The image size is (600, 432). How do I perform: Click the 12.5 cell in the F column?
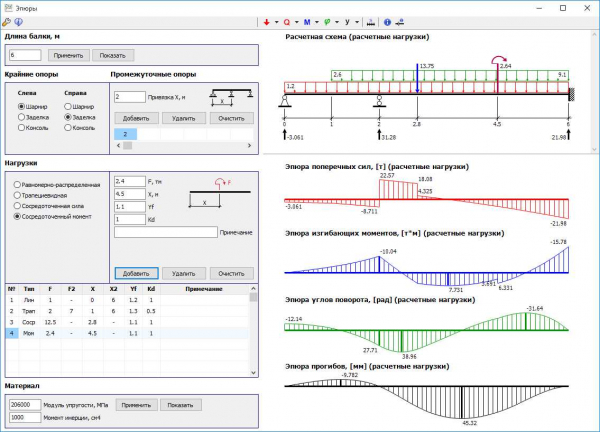[50, 322]
